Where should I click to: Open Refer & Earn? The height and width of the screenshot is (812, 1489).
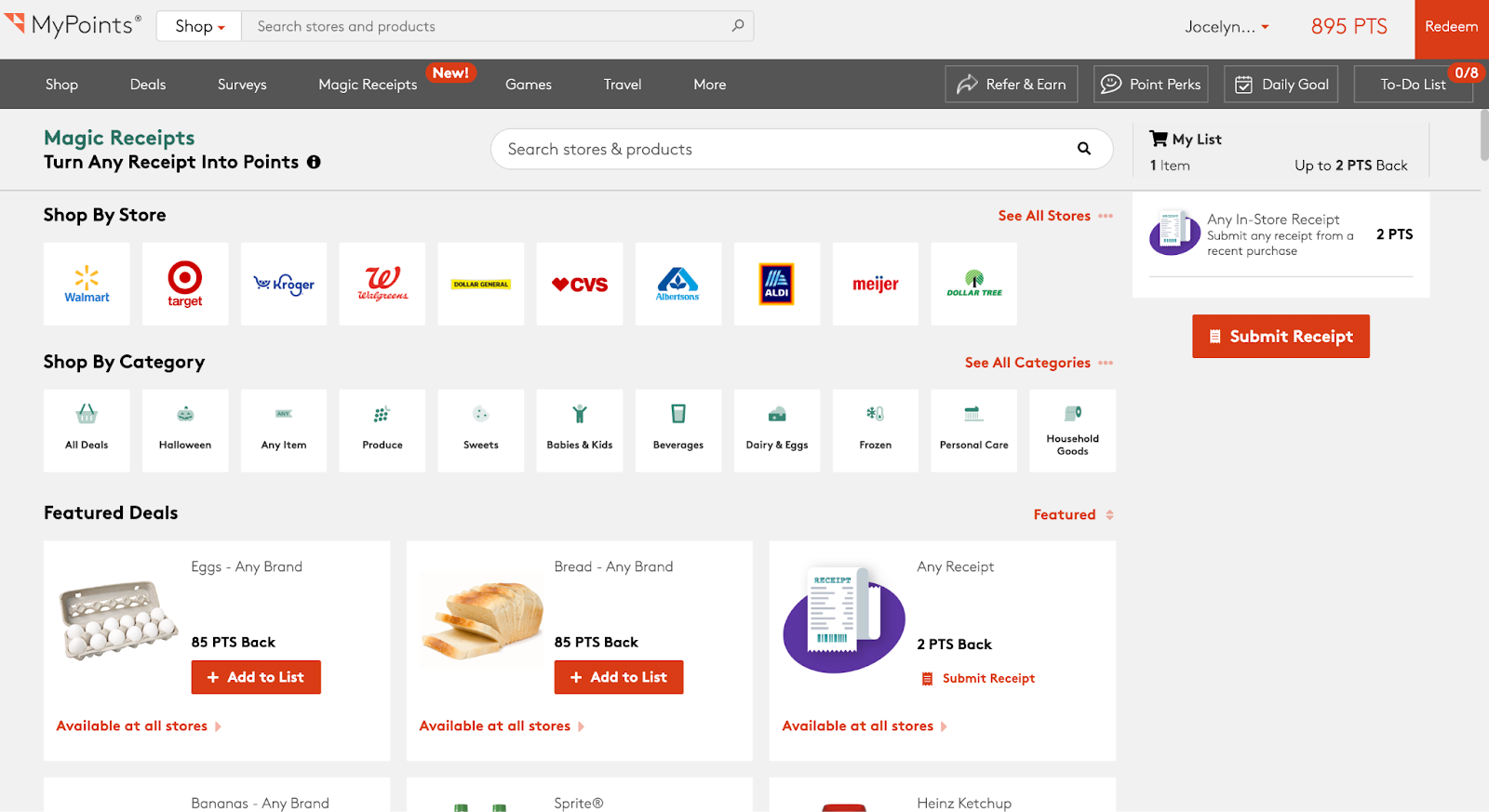click(1012, 84)
